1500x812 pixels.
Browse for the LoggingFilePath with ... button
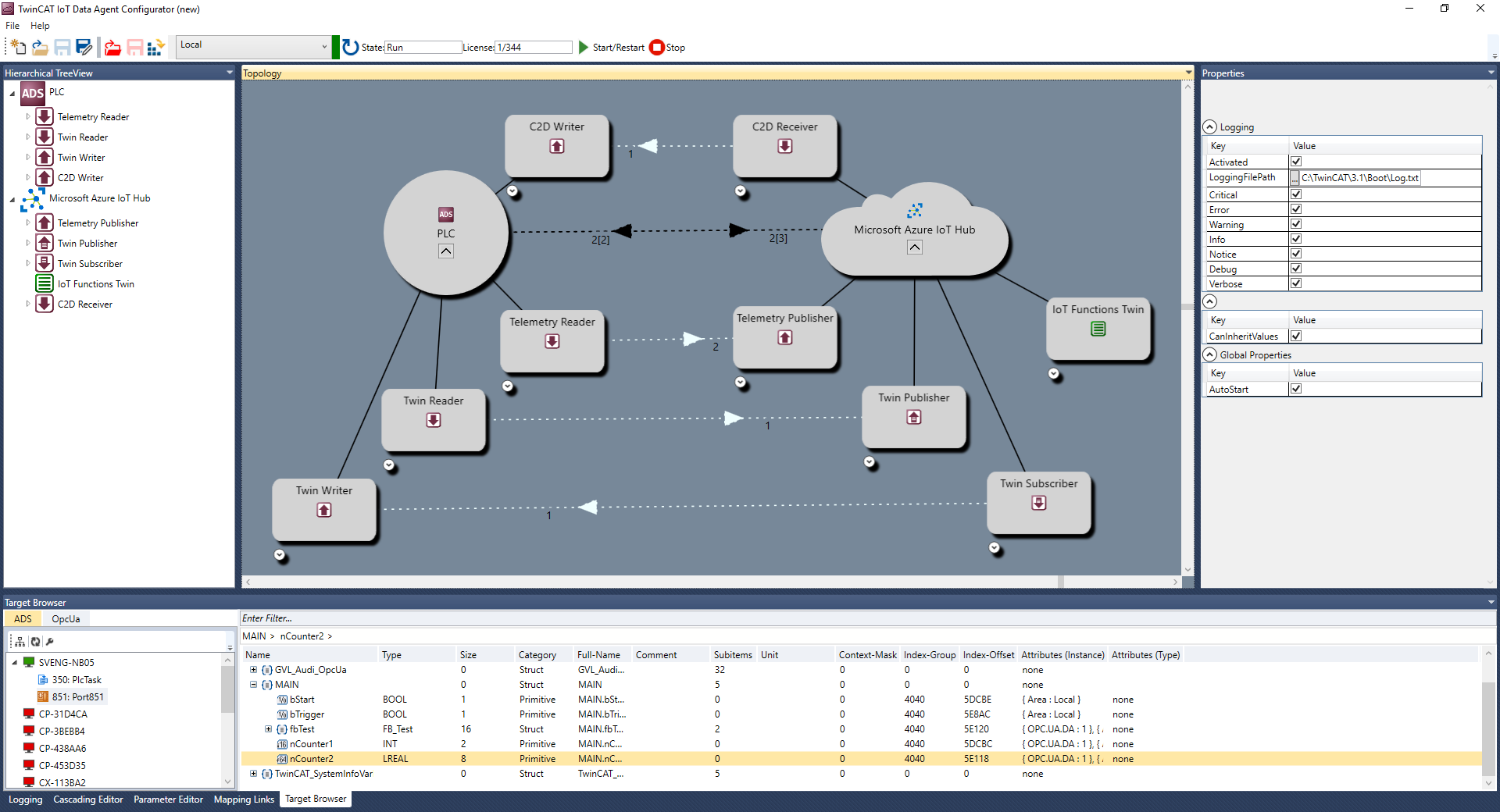coord(1295,178)
